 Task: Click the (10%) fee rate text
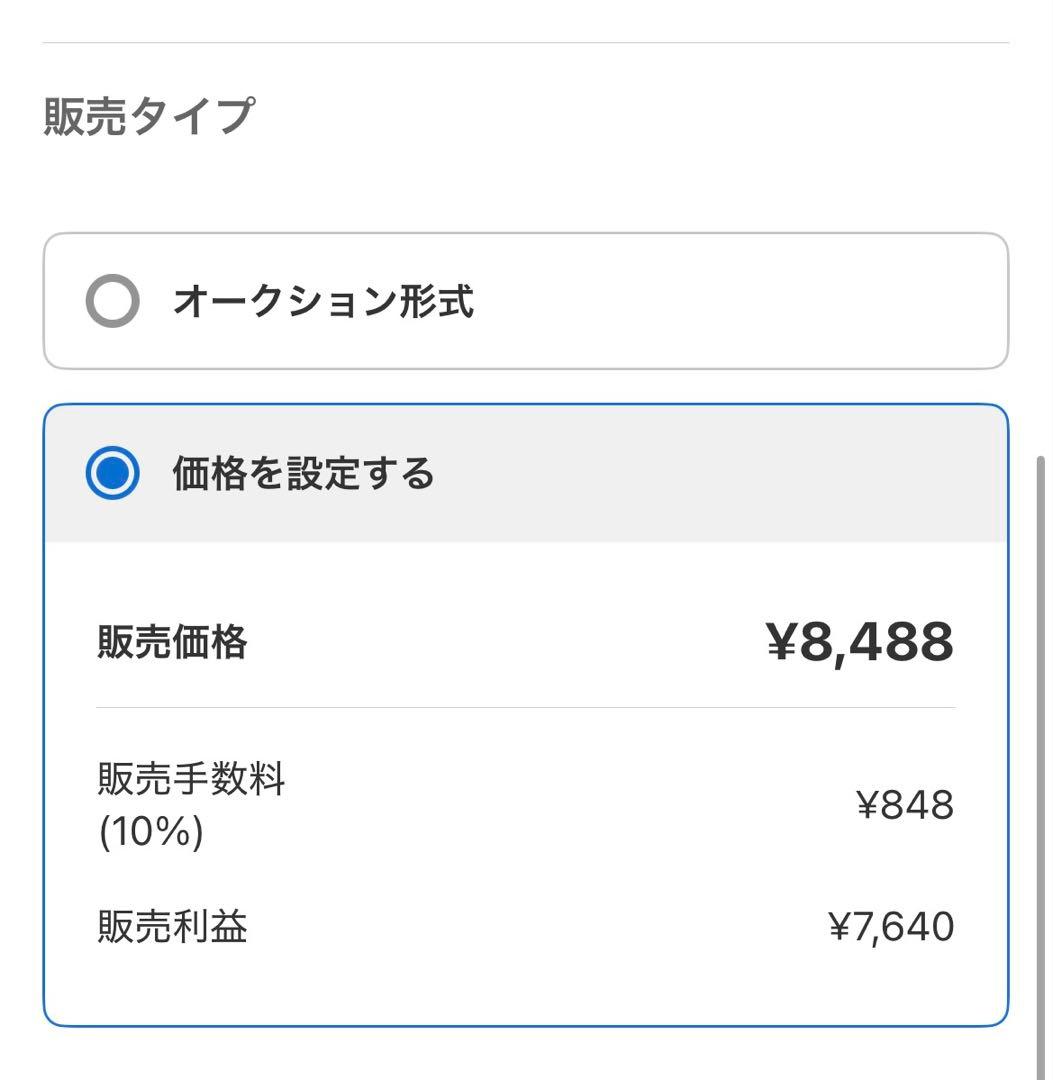coord(150,832)
